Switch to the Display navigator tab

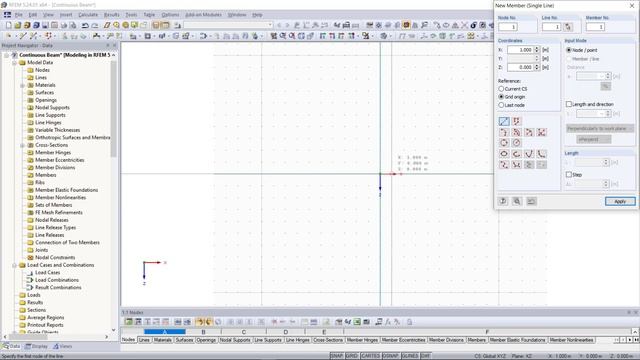(36, 346)
